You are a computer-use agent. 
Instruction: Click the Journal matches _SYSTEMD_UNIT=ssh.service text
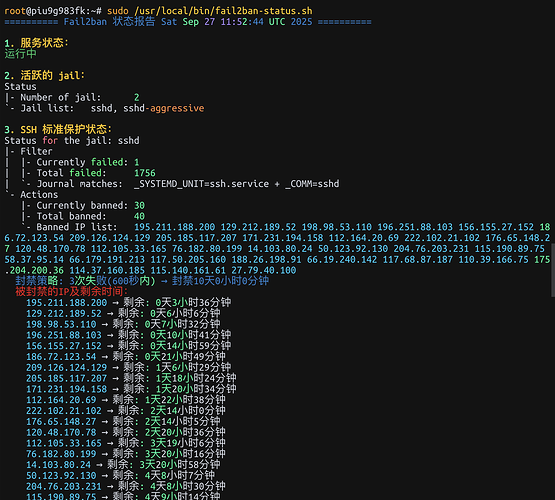(201, 184)
